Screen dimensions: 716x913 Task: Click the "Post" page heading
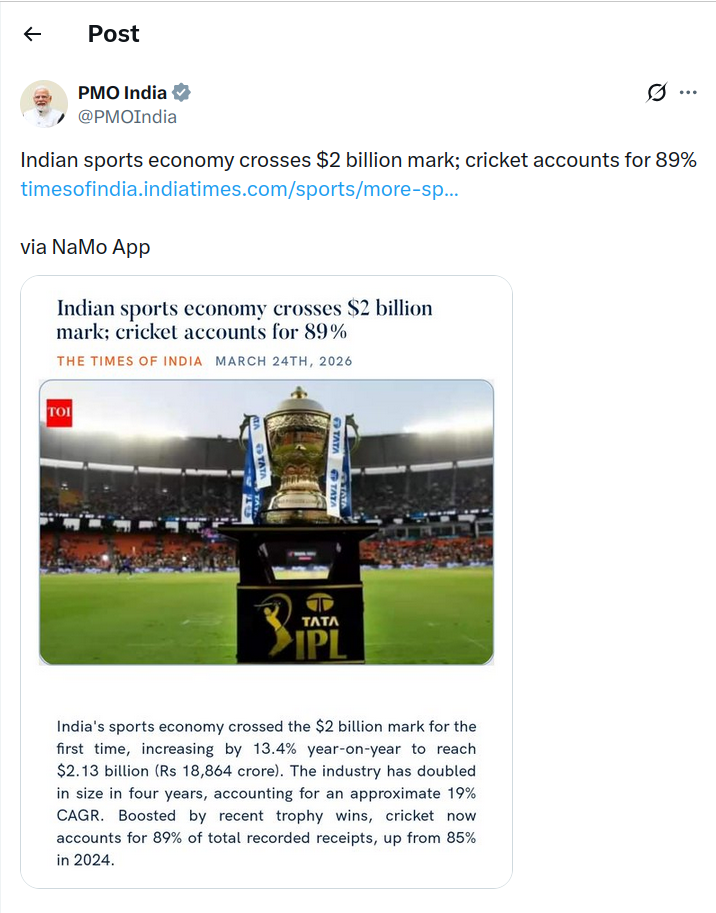pos(113,34)
